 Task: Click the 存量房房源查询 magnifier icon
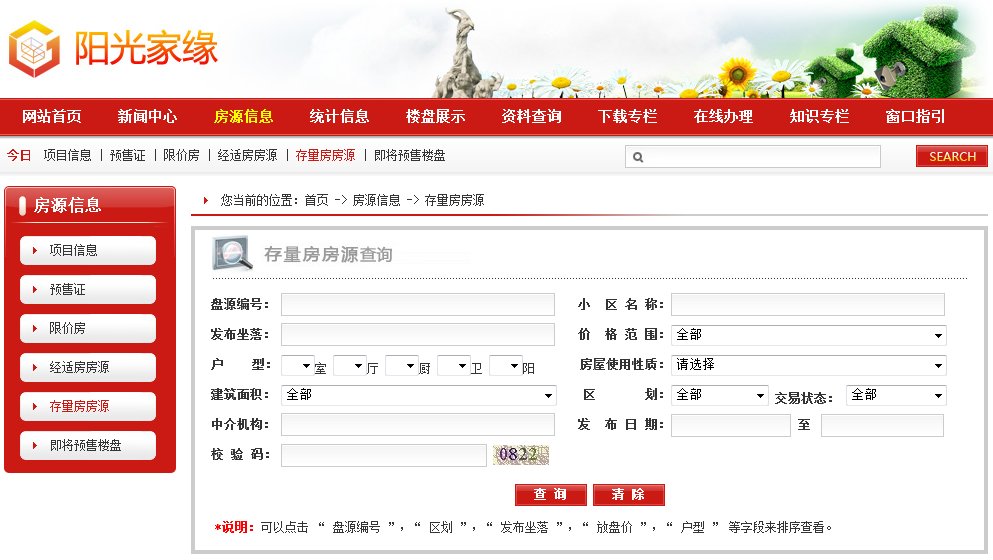(232, 253)
